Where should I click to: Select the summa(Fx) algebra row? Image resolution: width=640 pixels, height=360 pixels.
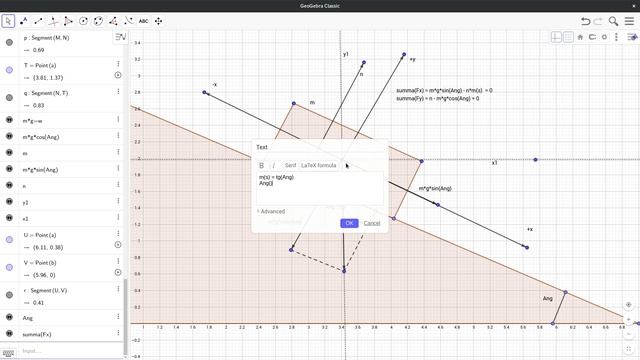coord(61,334)
